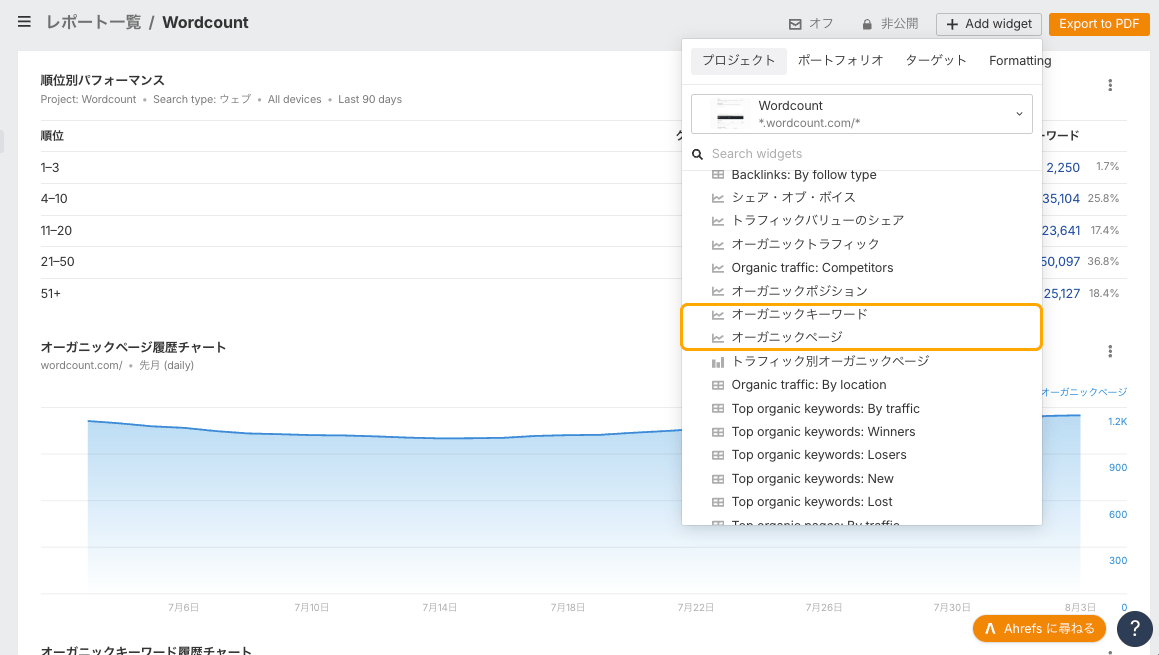Select Organic traffic: Competitors widget
The height and width of the screenshot is (655, 1159).
tap(812, 268)
